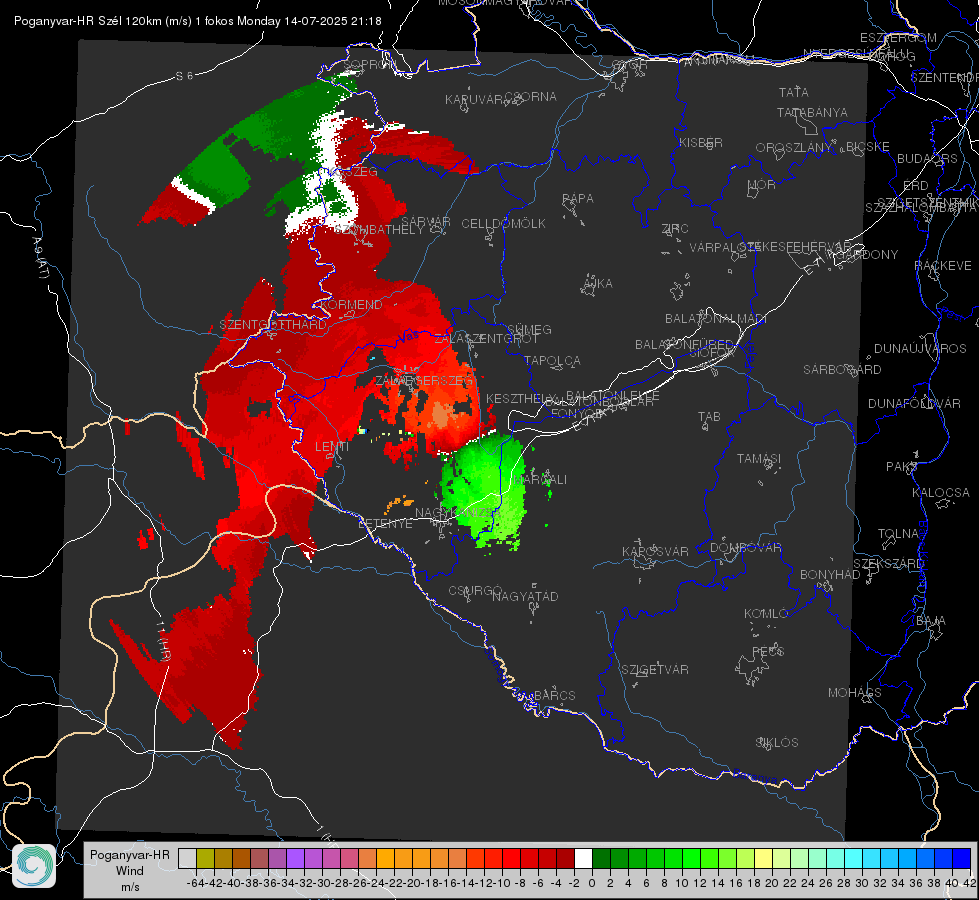This screenshot has height=900, width=979.
Task: Select the SZOMBATHELY city label
Action: (379, 229)
